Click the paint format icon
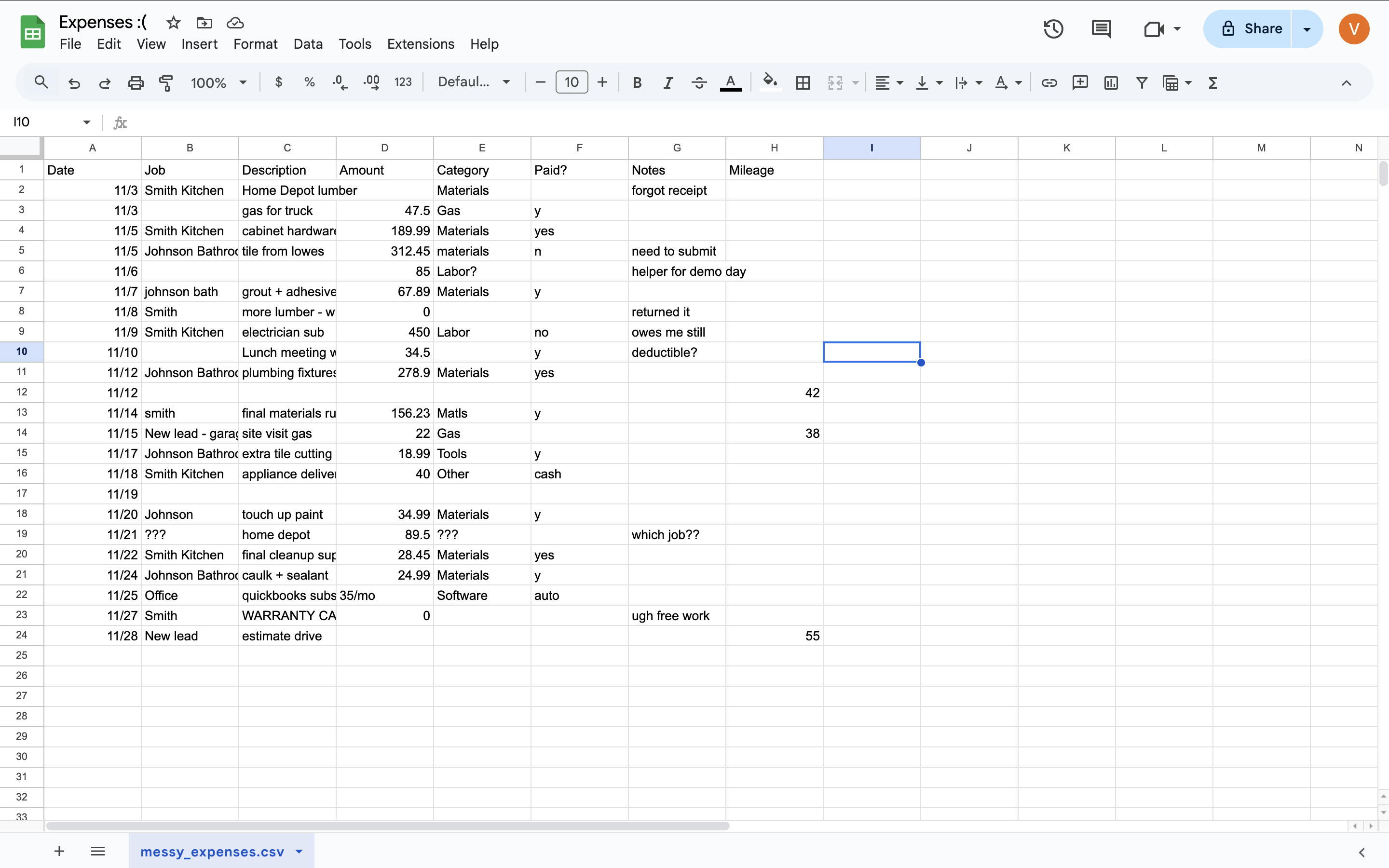This screenshot has height=868, width=1389. coord(166,82)
